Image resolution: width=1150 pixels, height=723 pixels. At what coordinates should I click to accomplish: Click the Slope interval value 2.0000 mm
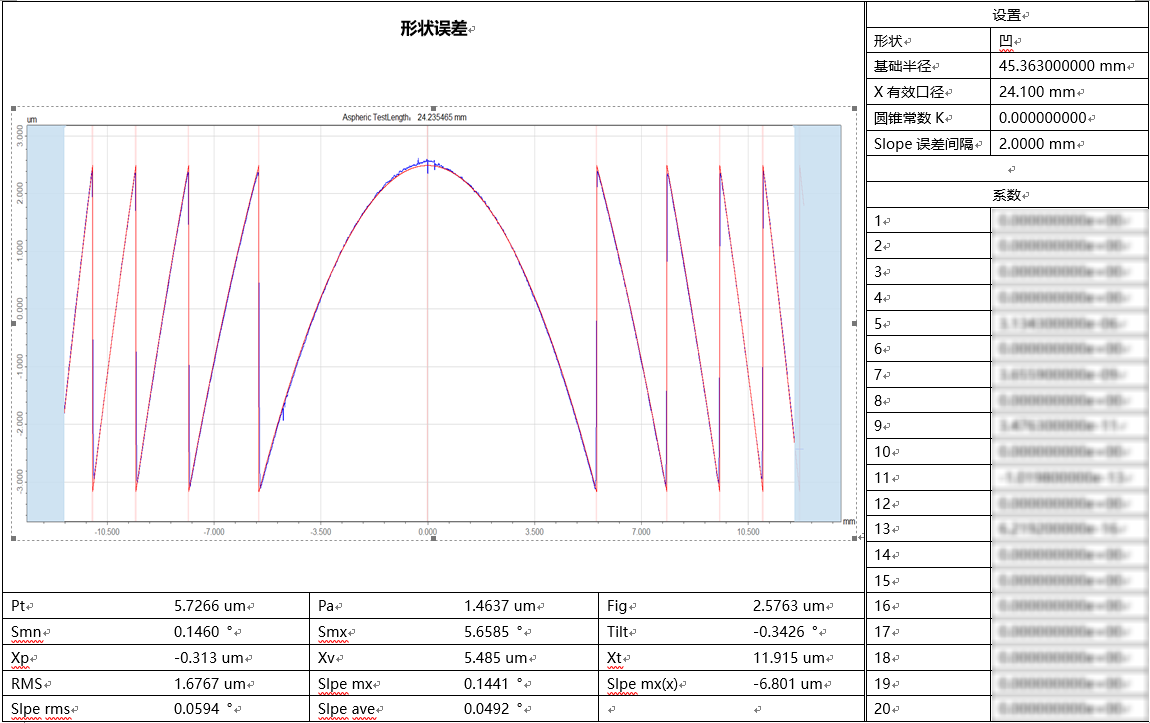[x=1037, y=144]
